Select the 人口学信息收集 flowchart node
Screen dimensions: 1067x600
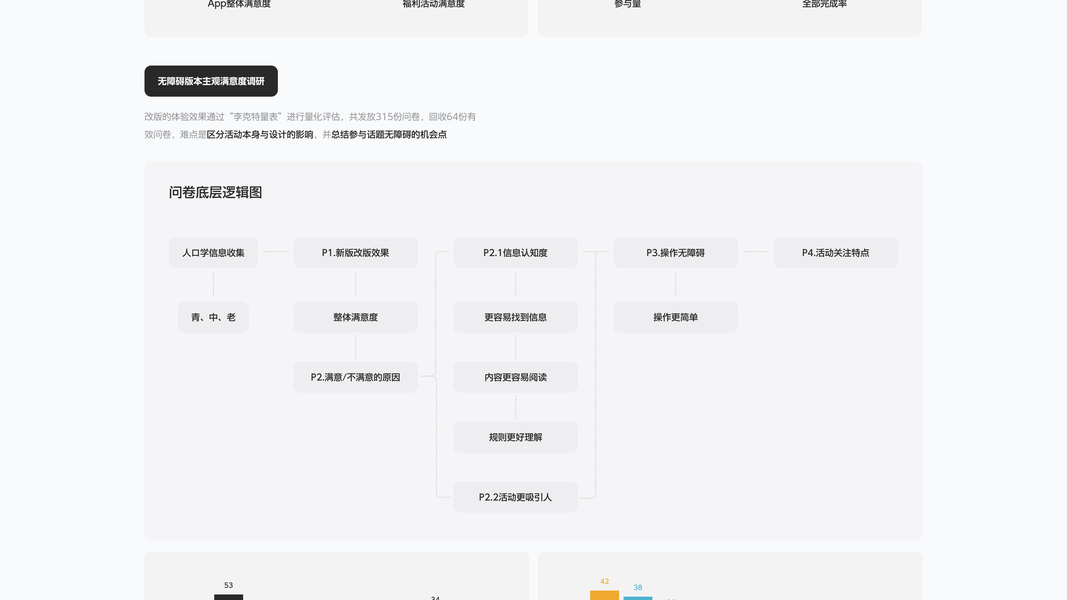(213, 252)
